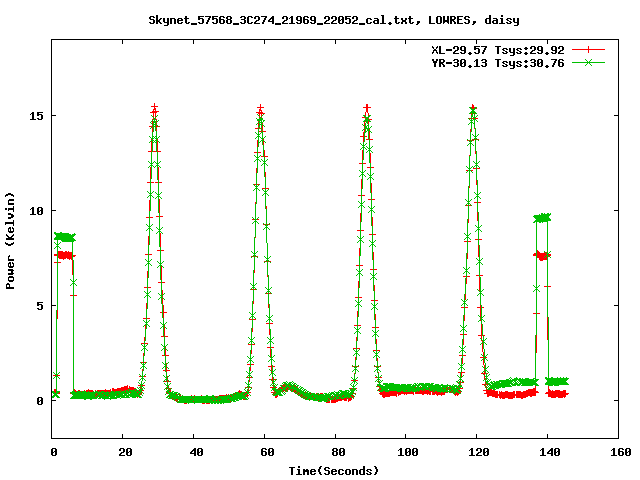Click the green calibration plateau near time 3 seconds

click(x=65, y=237)
